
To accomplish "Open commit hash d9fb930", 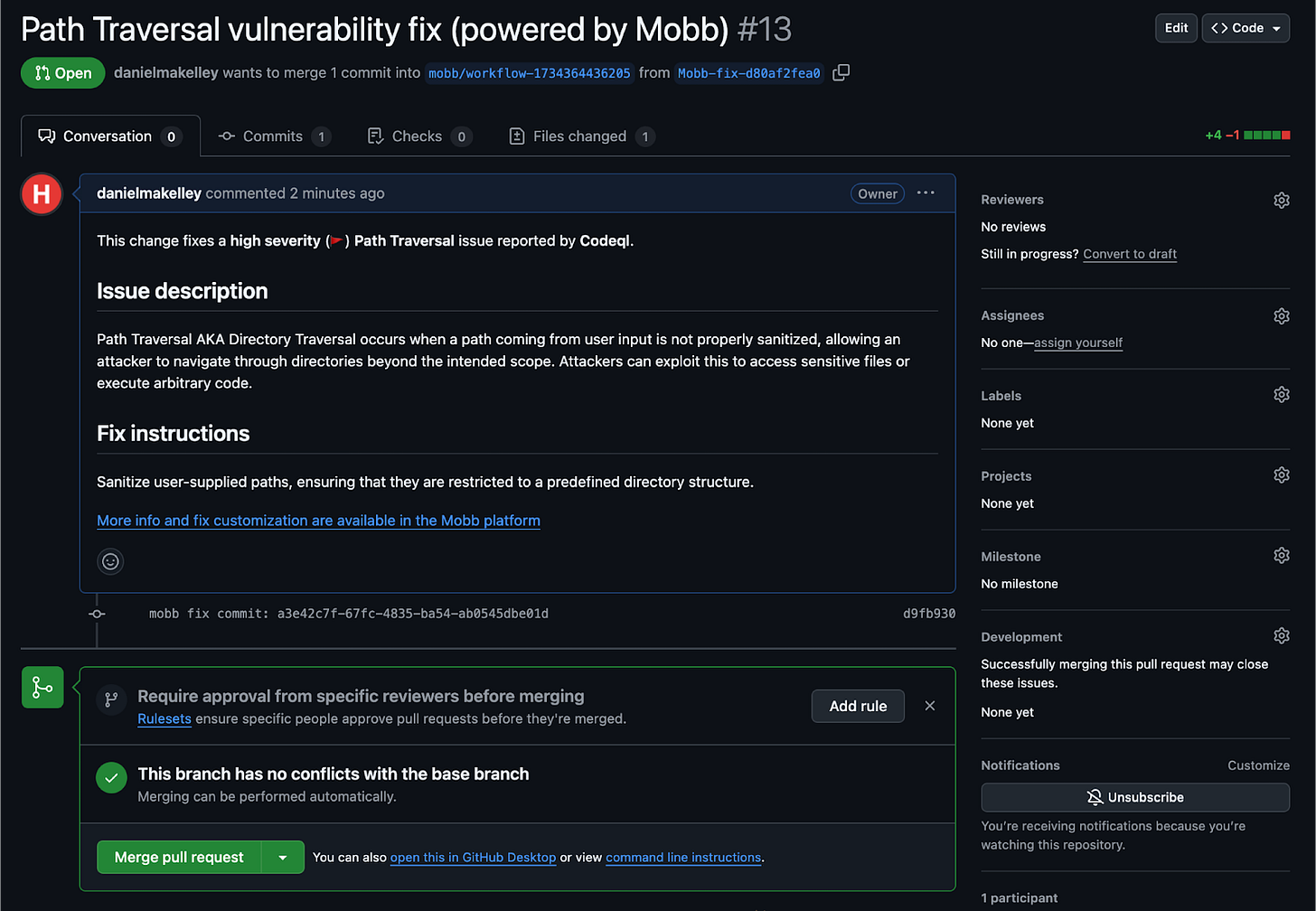I will tap(929, 614).
